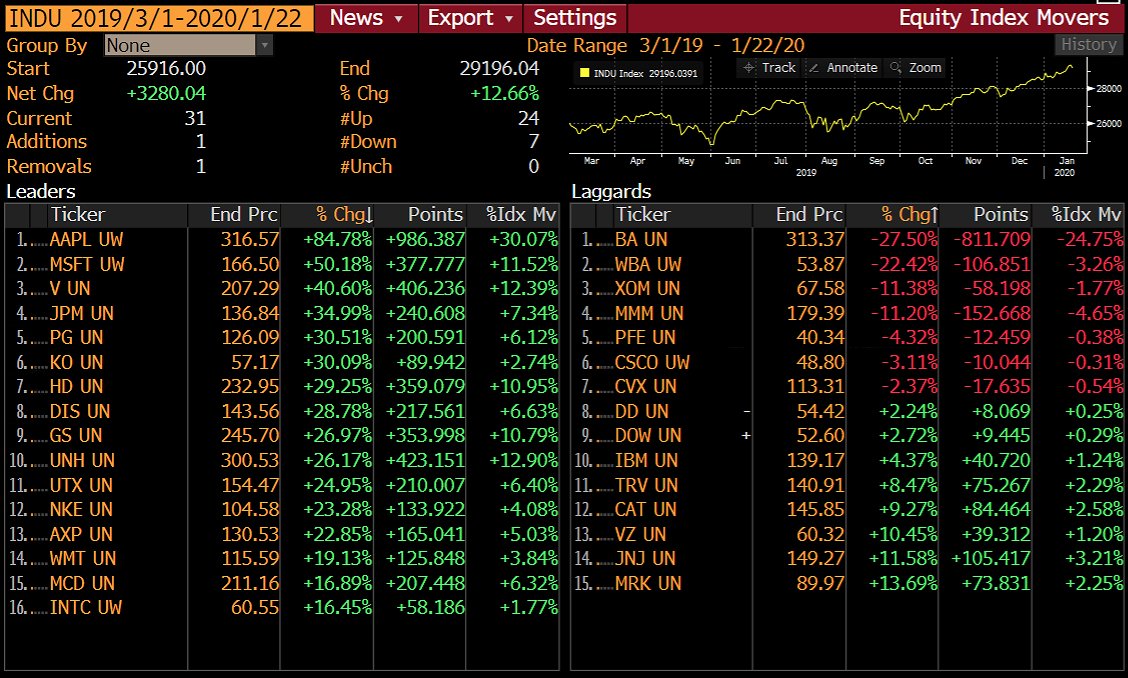The height and width of the screenshot is (678, 1128).
Task: Click the +986.387 points value for AAPL
Action: pos(425,240)
